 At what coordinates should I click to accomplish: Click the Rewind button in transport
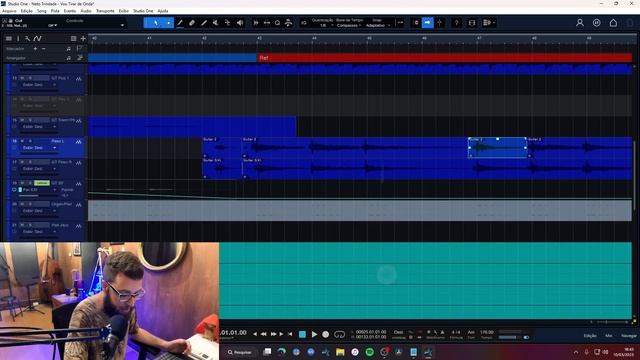point(264,334)
